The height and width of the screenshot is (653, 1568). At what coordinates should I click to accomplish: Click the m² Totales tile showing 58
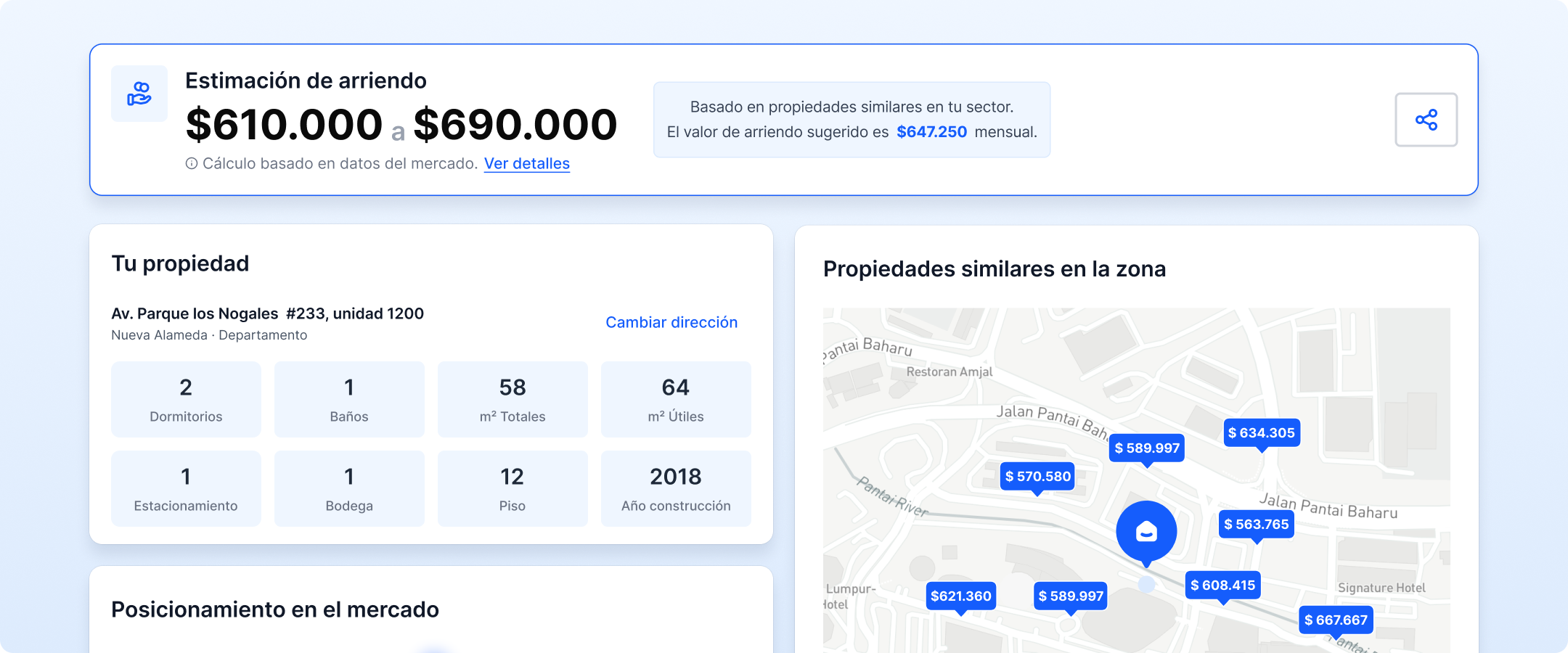coord(512,399)
